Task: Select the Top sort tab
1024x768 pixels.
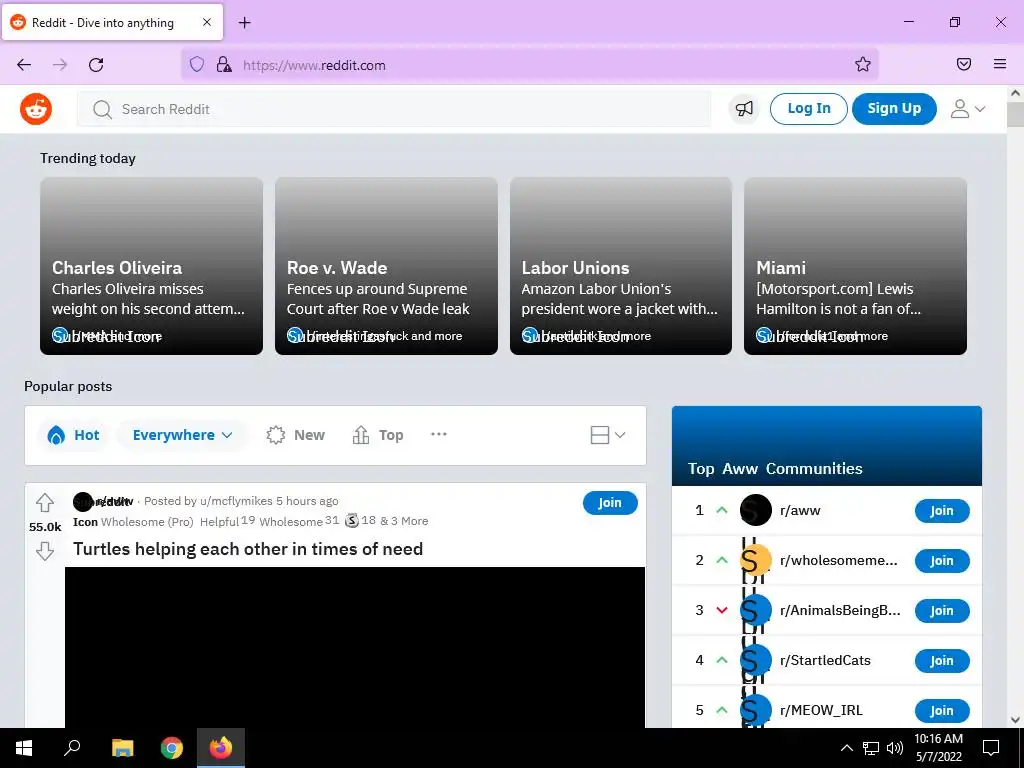Action: pos(377,435)
